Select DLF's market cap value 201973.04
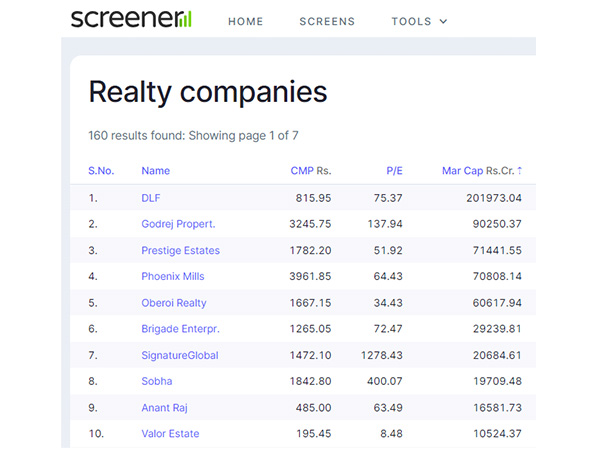Screen dimensions: 600x450 coord(494,198)
